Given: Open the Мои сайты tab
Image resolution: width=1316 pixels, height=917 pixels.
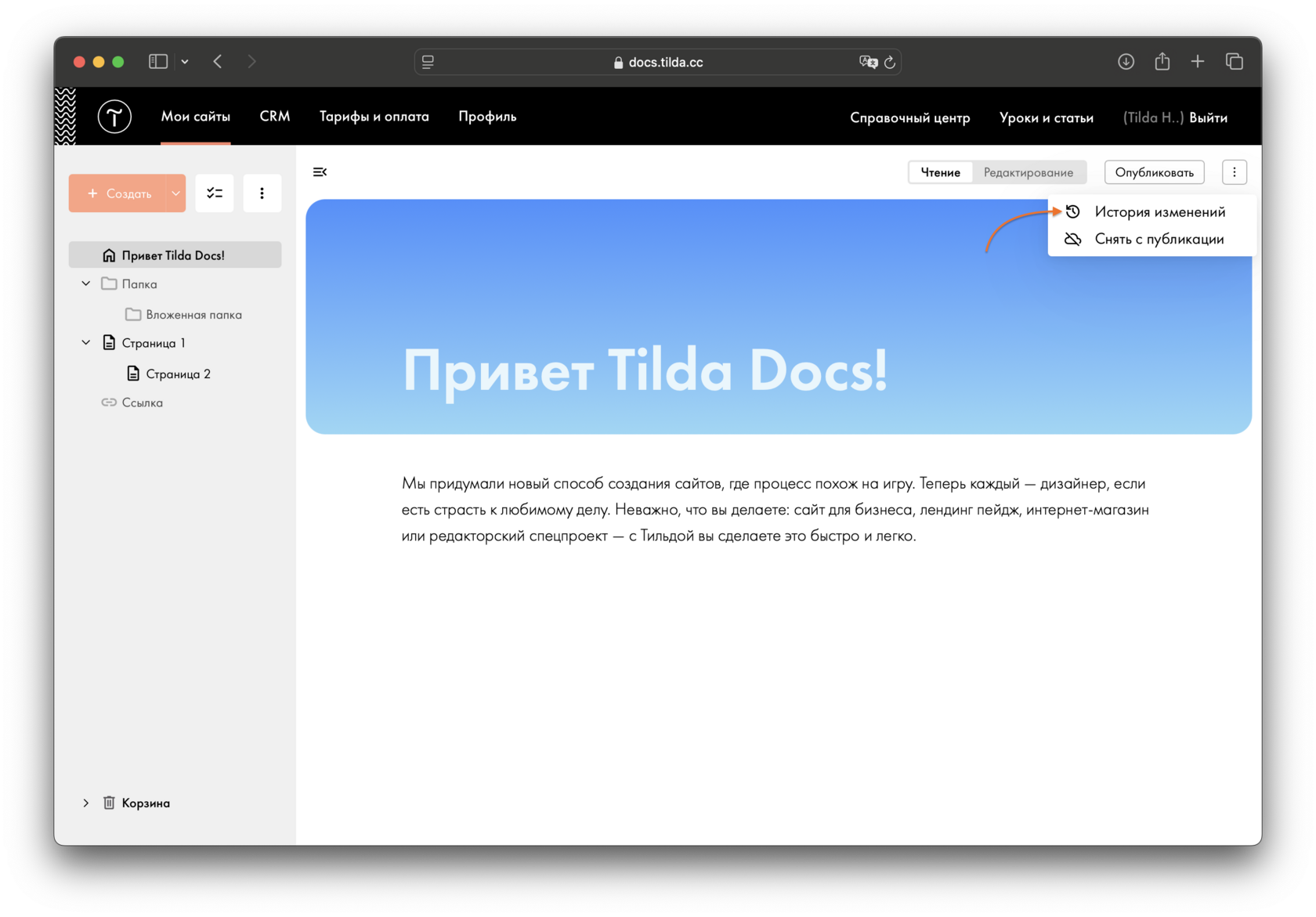Looking at the screenshot, I should click(x=196, y=117).
